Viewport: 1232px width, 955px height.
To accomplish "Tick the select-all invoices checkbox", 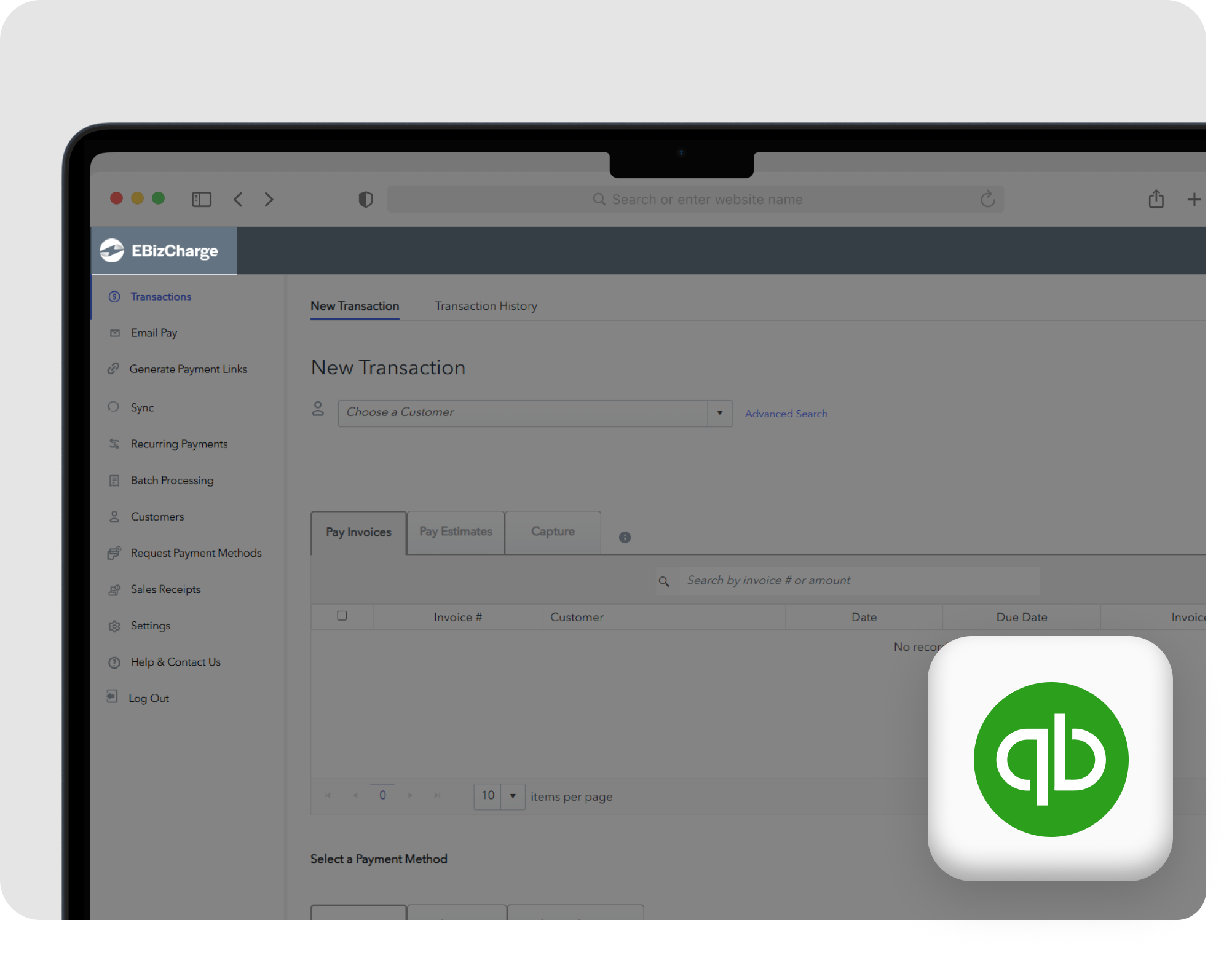I will point(342,616).
